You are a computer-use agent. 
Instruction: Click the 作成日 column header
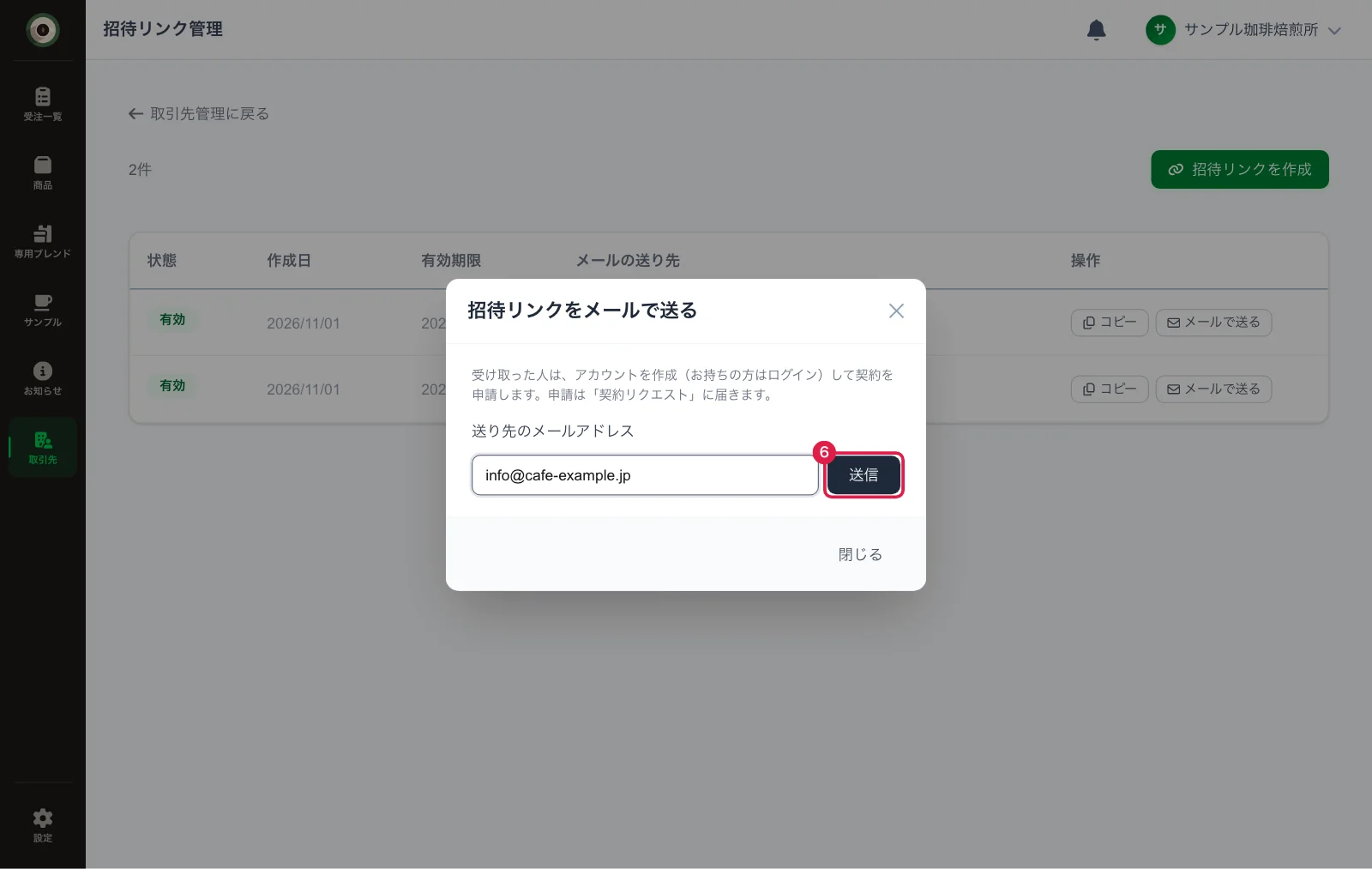pos(289,260)
